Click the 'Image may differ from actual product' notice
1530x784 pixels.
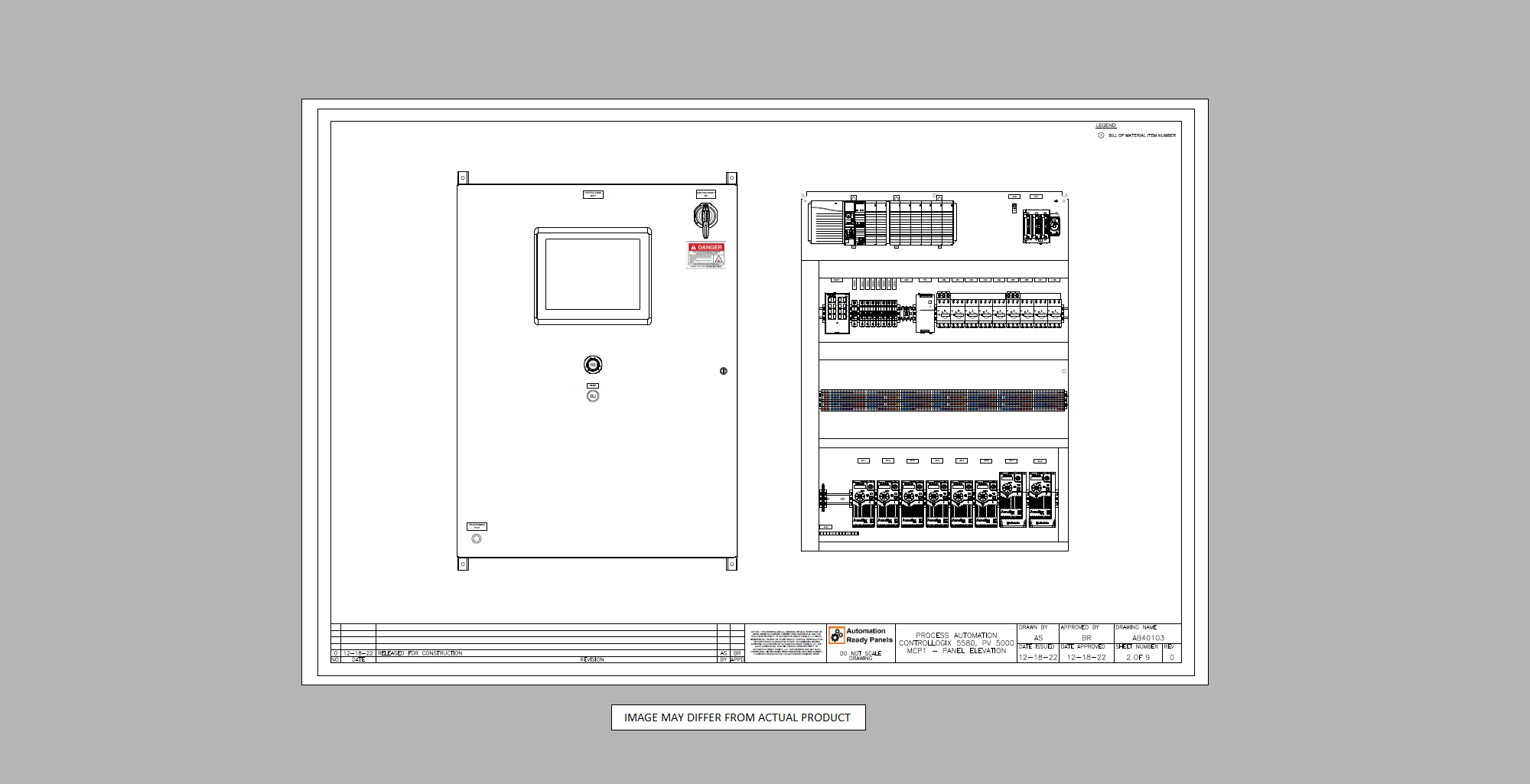[737, 717]
